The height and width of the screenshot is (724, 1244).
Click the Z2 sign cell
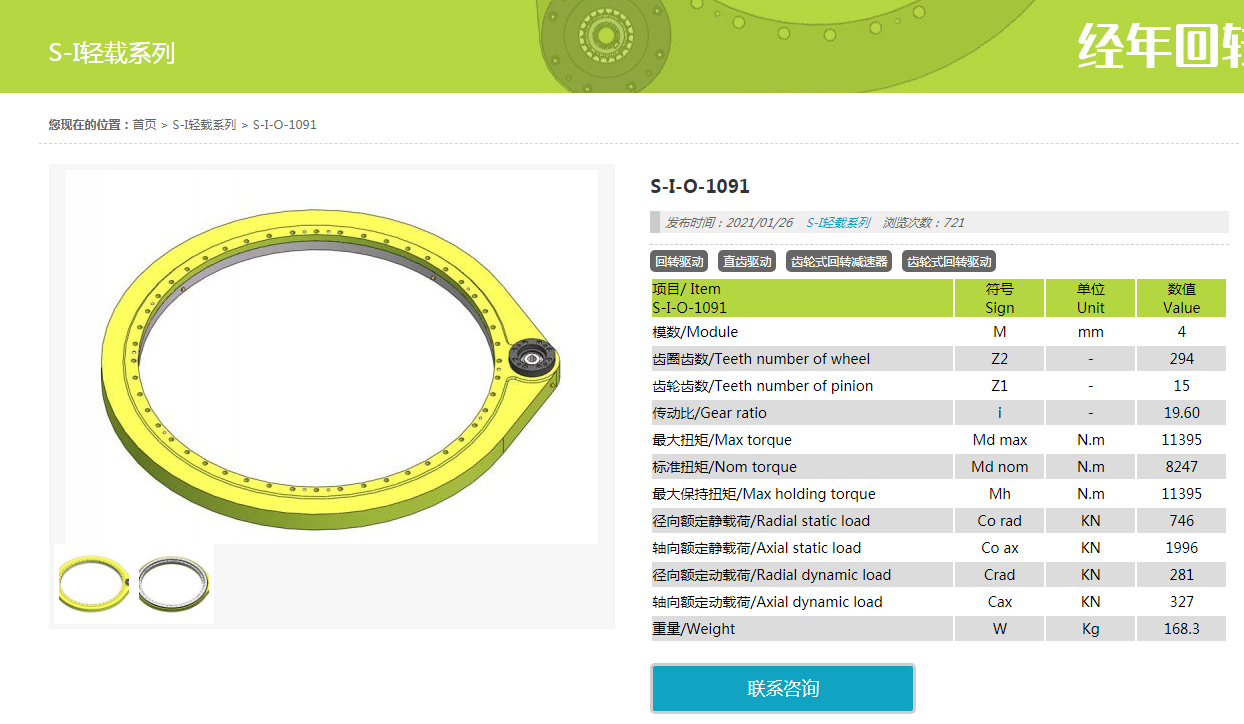click(x=1000, y=359)
